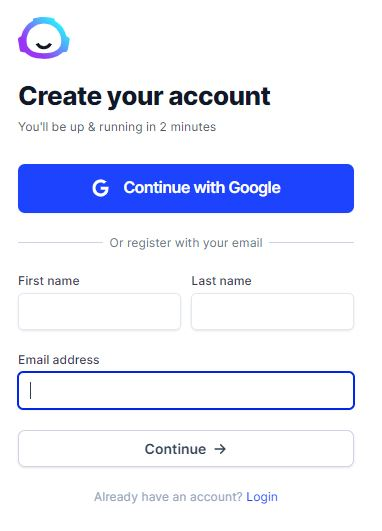Click the word Google on the blue button
The height and width of the screenshot is (531, 382).
[x=254, y=188]
